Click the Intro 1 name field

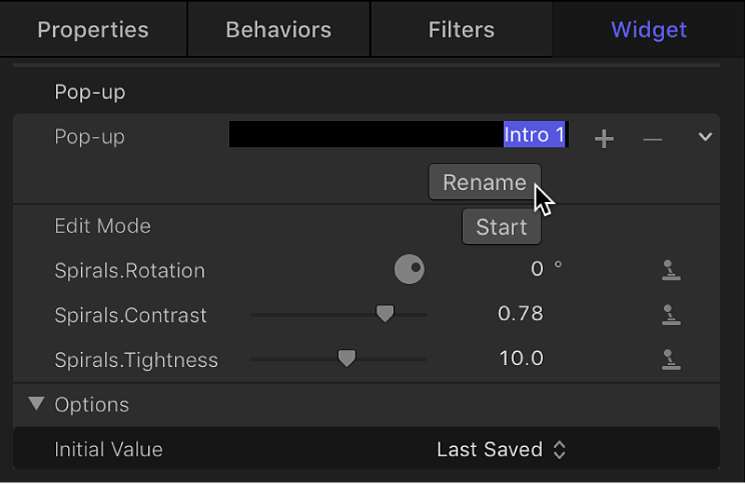tap(400, 135)
